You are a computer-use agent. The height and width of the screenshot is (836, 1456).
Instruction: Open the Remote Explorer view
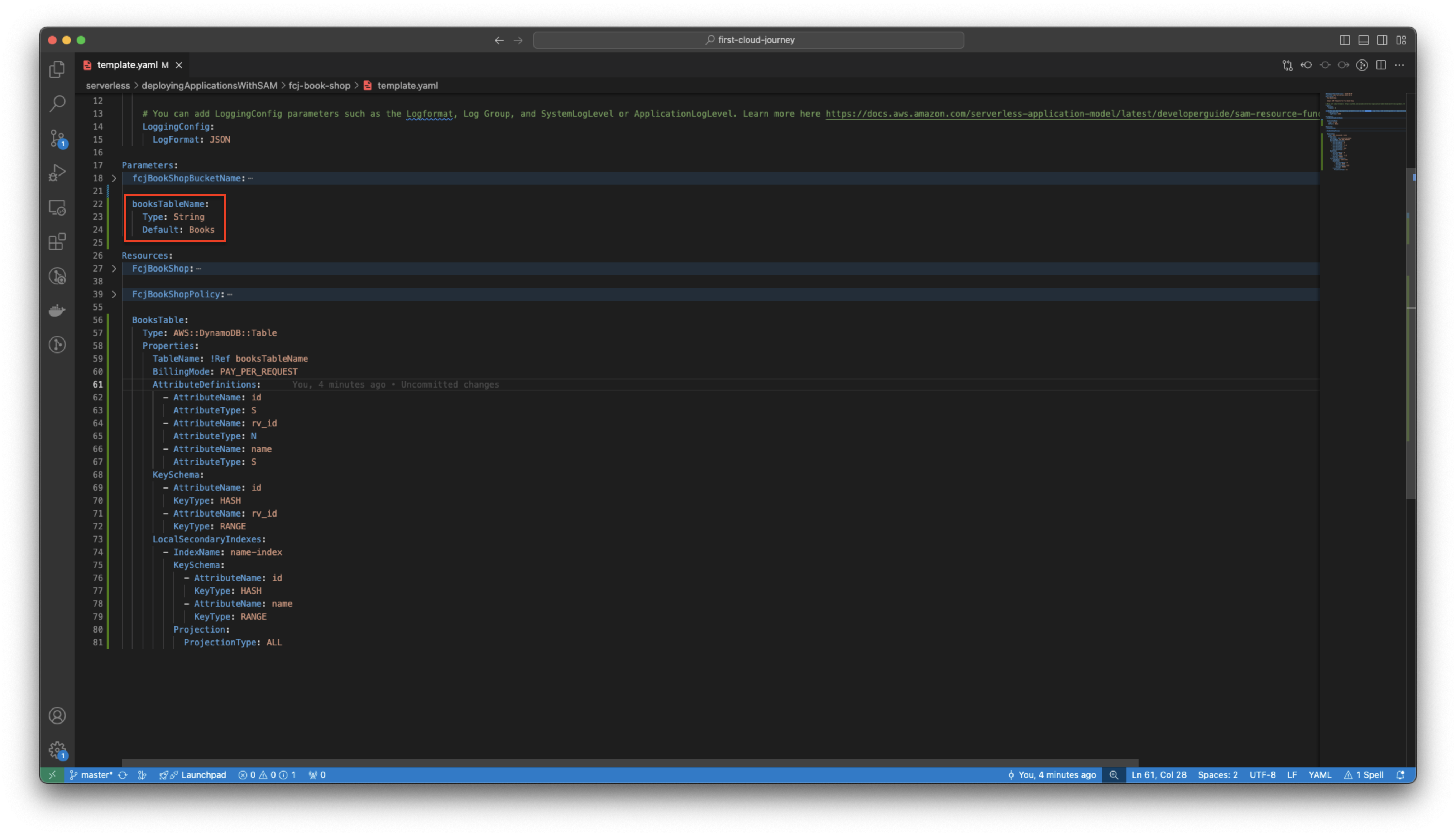pos(57,207)
